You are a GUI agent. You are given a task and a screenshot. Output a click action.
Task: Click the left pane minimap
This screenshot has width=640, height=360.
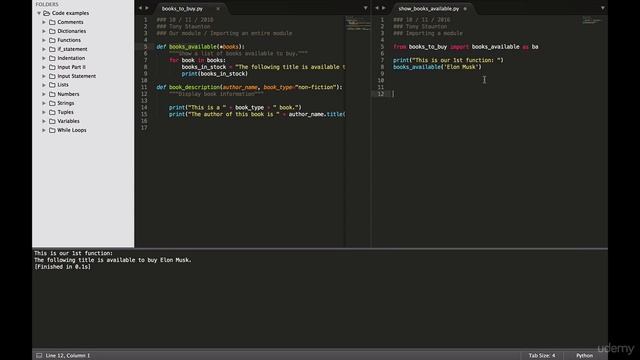(x=358, y=23)
